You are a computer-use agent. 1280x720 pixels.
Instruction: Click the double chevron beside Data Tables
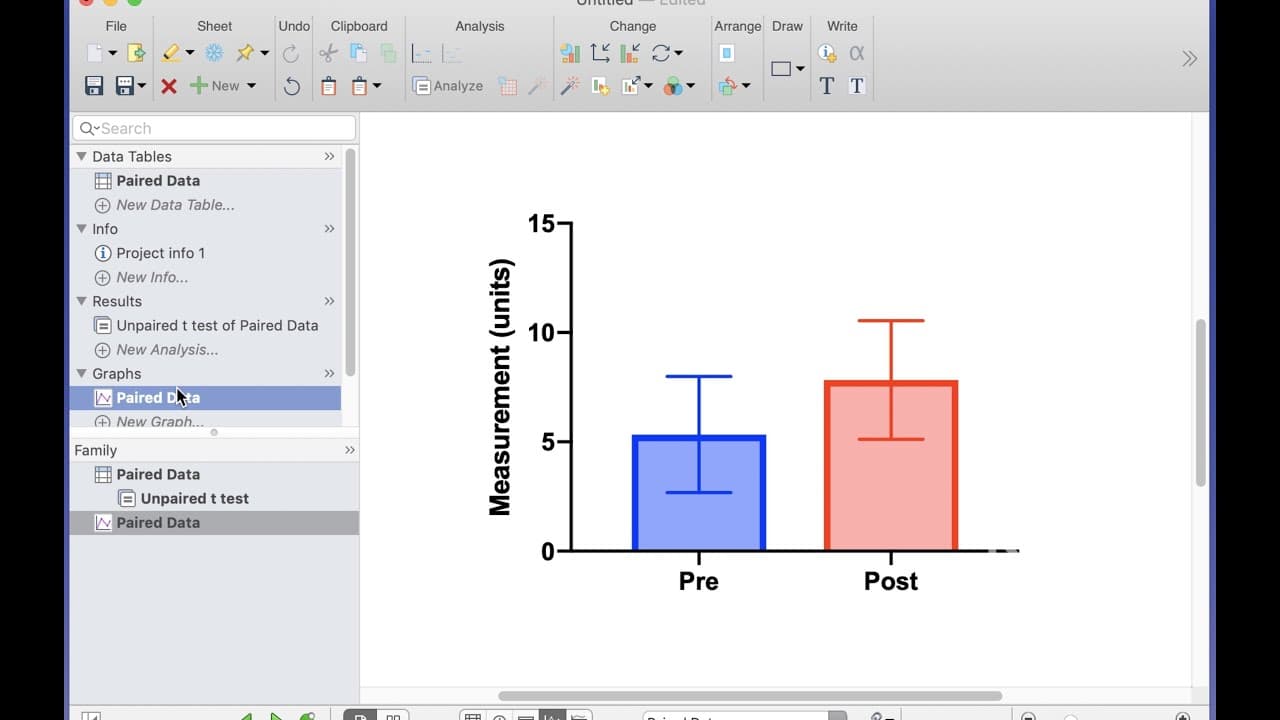point(329,156)
